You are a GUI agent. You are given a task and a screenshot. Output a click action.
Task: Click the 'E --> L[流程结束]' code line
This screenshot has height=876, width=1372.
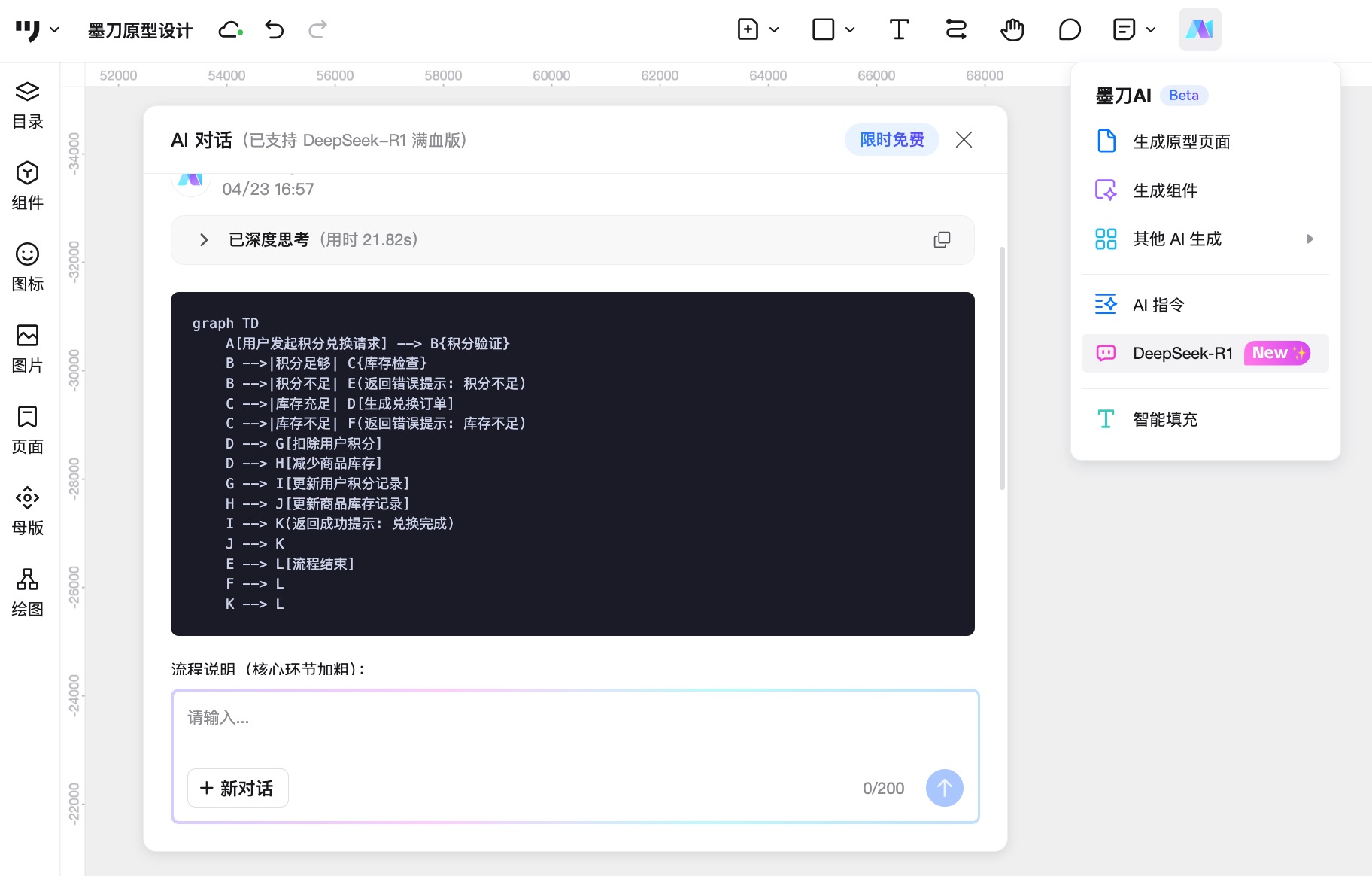click(290, 564)
